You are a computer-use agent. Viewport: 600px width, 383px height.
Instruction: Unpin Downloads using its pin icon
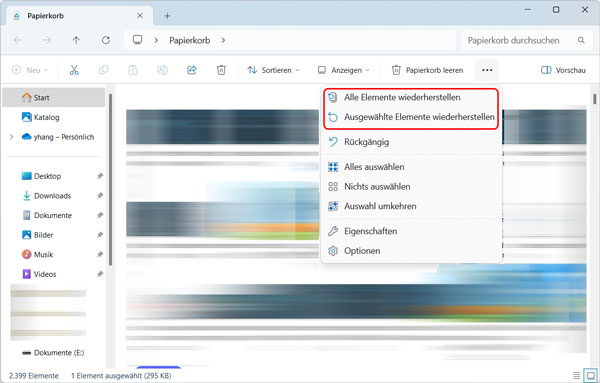tap(100, 196)
